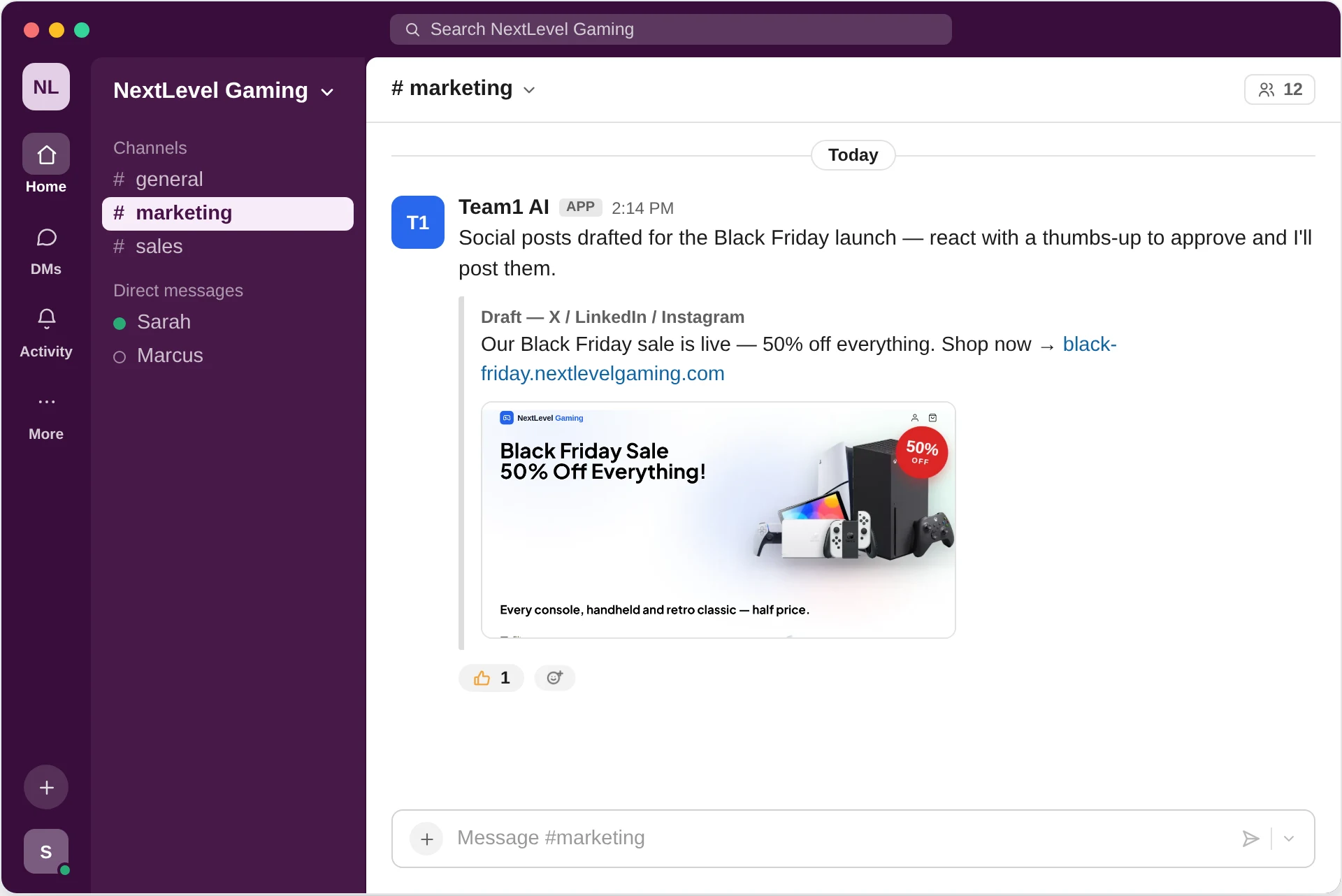Open the Activity bell icon
The width and height of the screenshot is (1342, 896).
pos(46,319)
